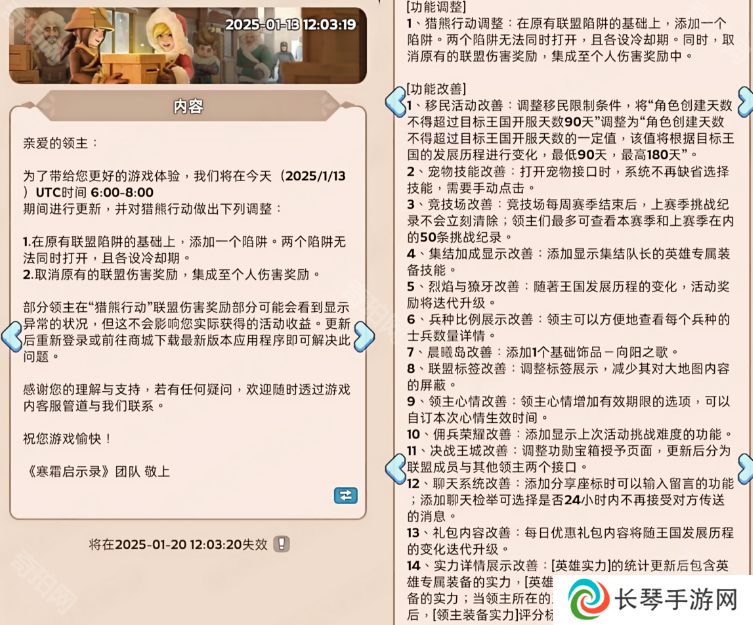
Task: Select the signature 《寒霜启示录》团队 敬上
Action: tap(97, 471)
